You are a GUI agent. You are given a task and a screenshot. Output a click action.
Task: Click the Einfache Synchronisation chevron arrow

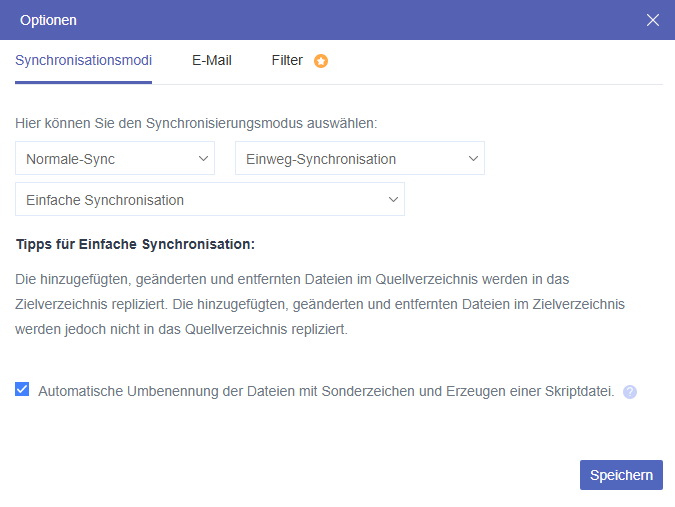(x=393, y=199)
